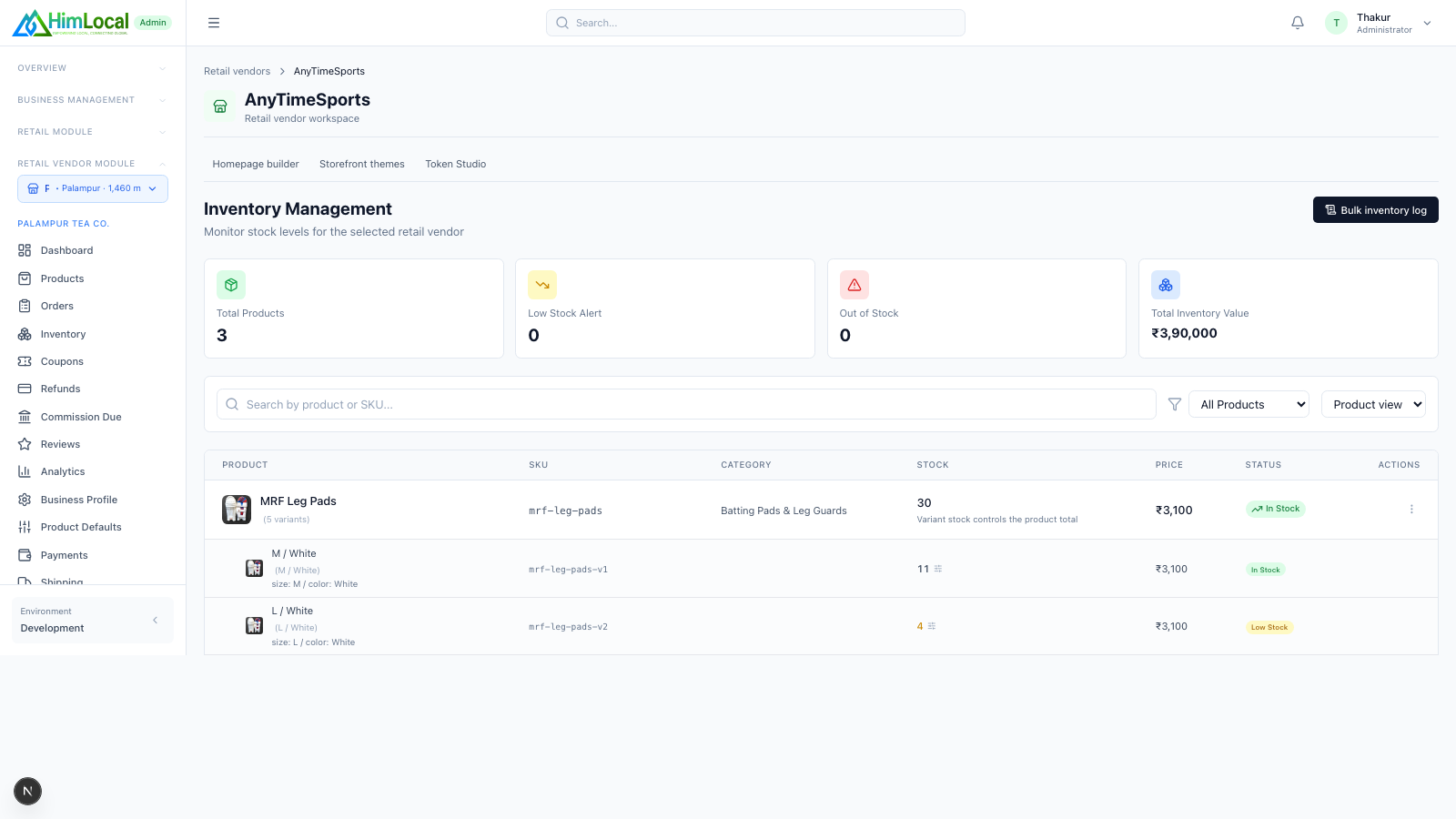Expand the OVERVIEW sidebar section

(x=93, y=68)
